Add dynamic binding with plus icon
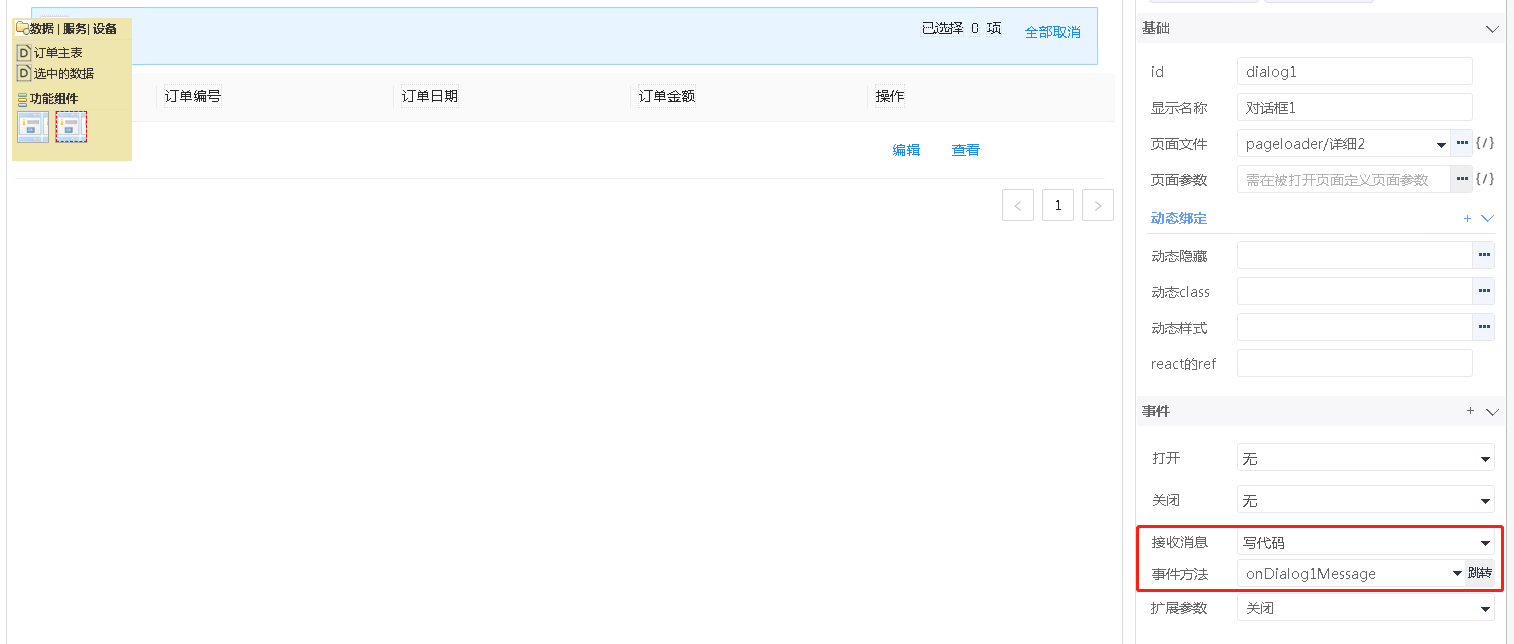1514x644 pixels. pos(1468,218)
